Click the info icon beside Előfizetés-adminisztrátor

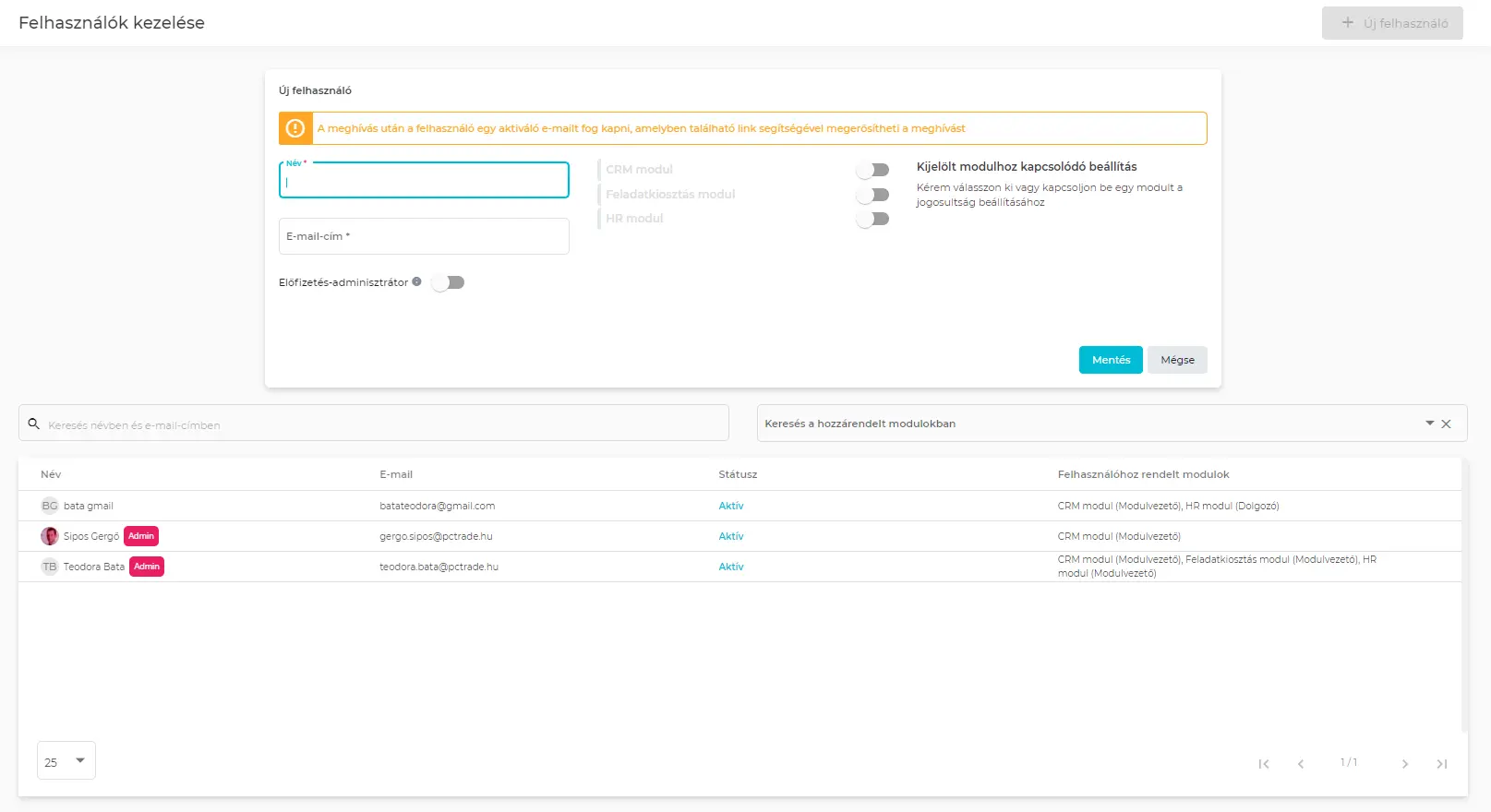416,282
